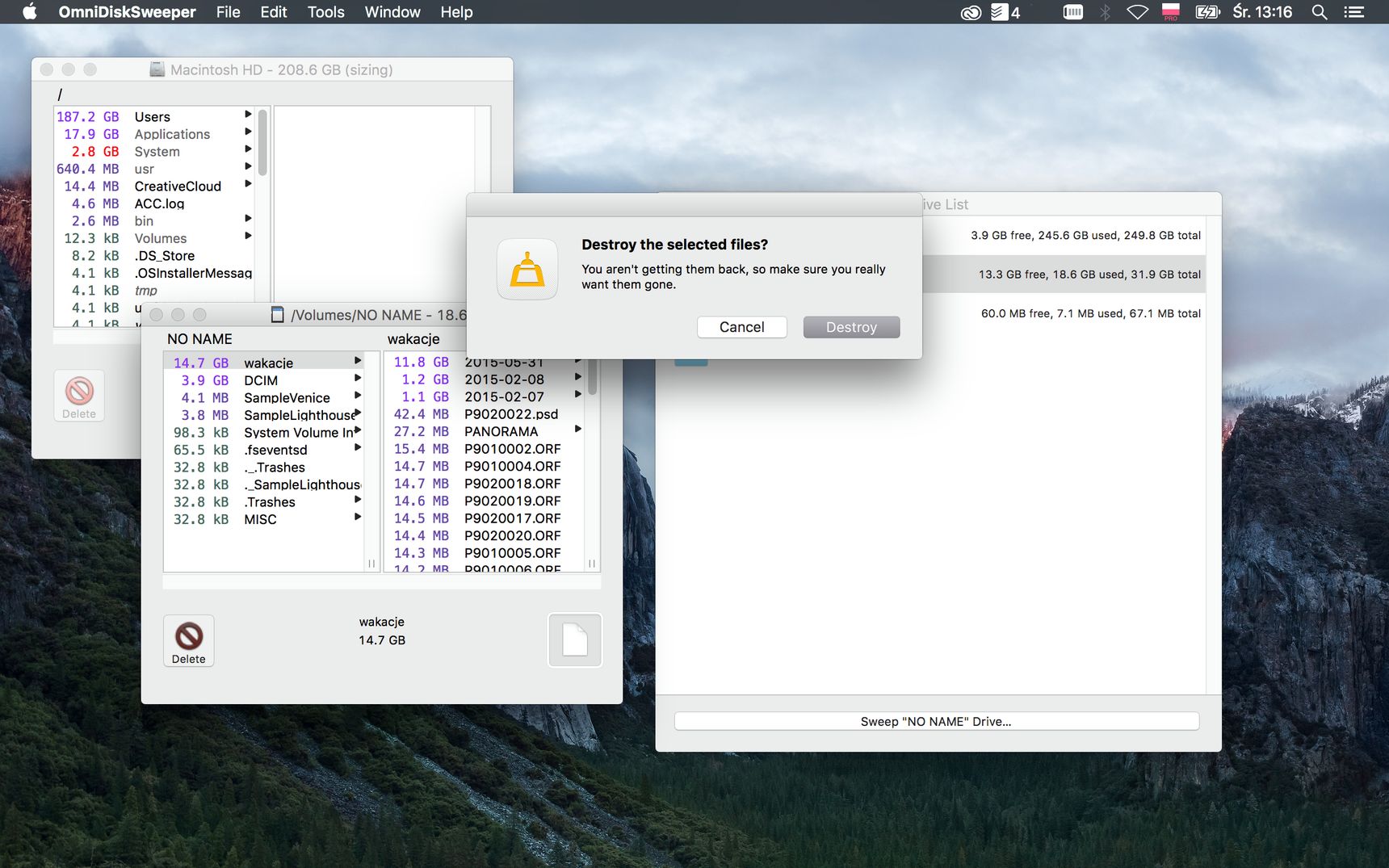
Task: Select .fseventsd row in NO NAME column
Action: [263, 450]
